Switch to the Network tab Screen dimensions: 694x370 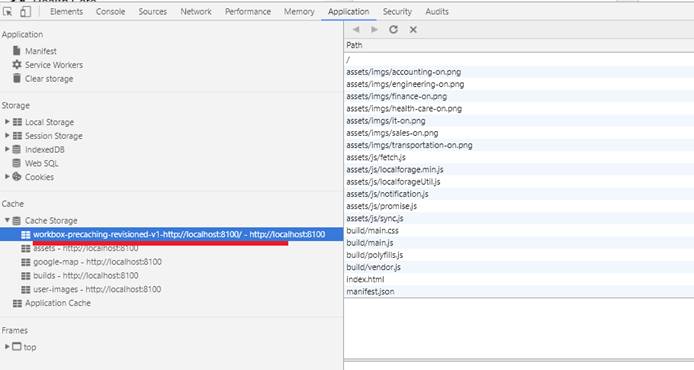point(196,12)
